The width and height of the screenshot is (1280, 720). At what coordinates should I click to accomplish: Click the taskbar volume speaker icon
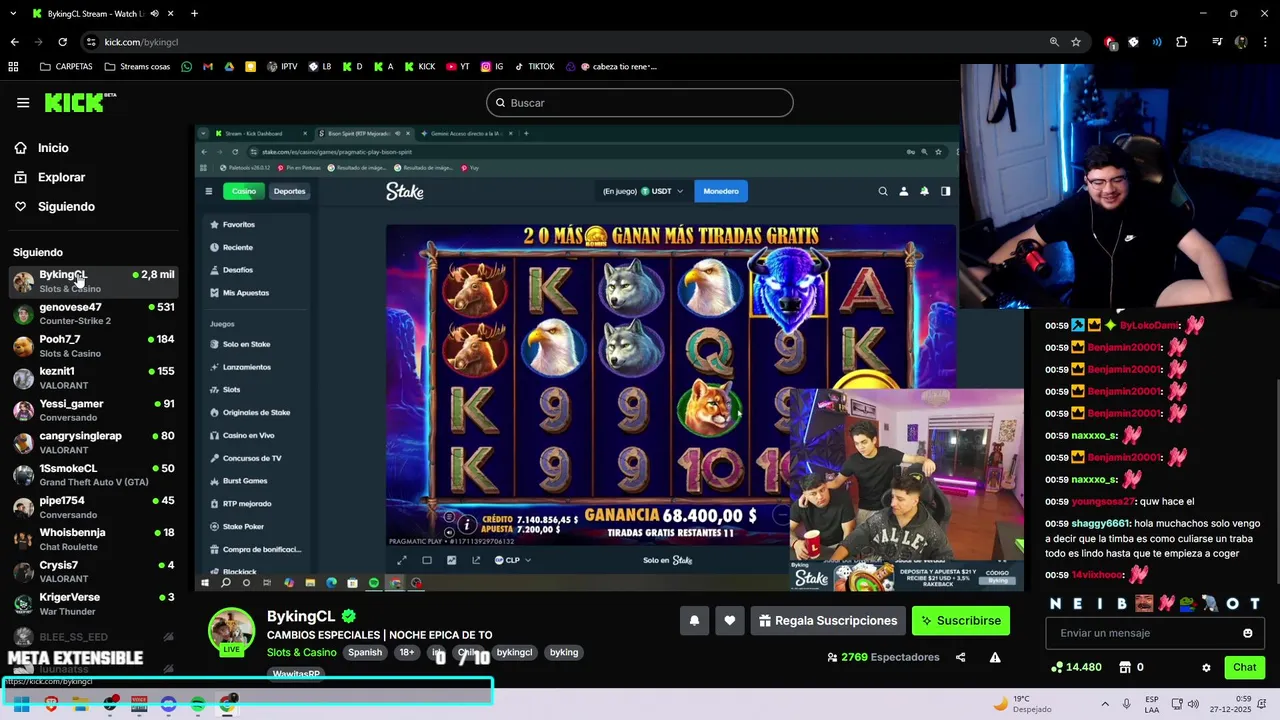point(1193,703)
